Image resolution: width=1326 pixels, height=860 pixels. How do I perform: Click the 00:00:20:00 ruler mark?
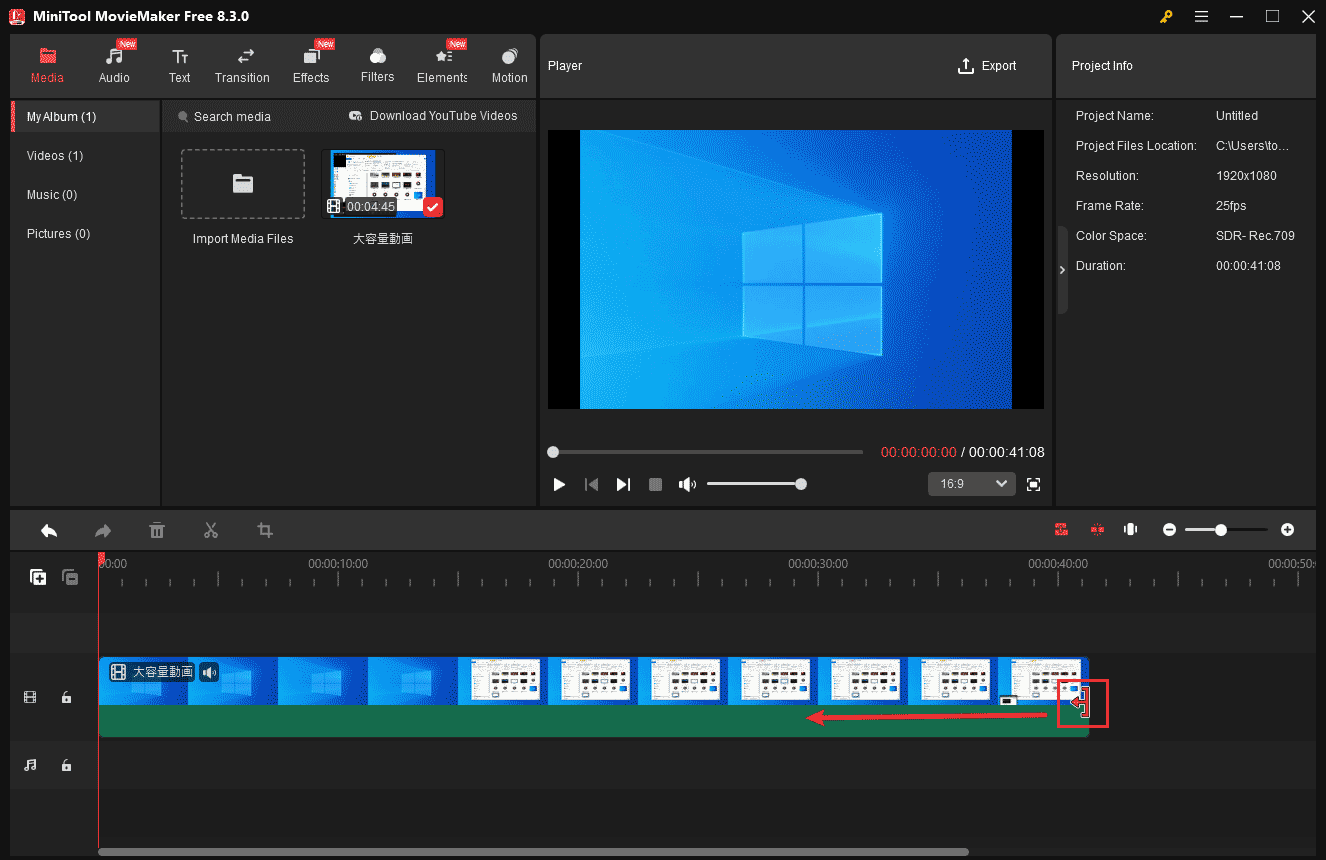[x=578, y=564]
